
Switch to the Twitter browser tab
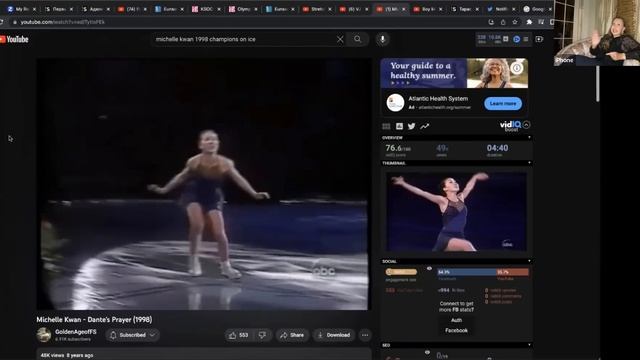click(501, 9)
